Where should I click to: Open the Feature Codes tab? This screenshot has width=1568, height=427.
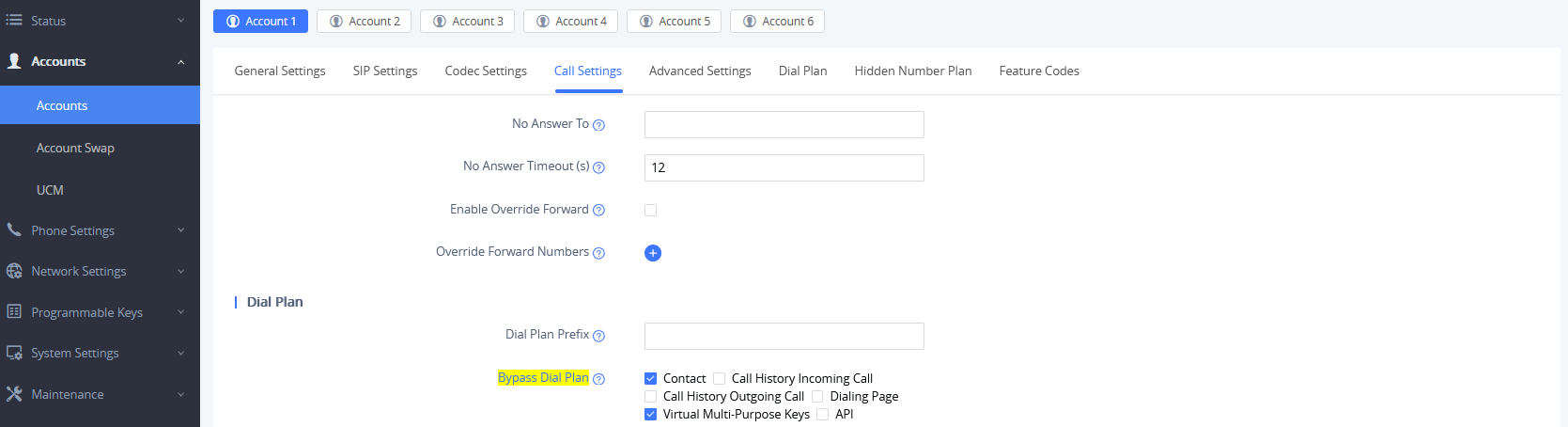point(1039,71)
